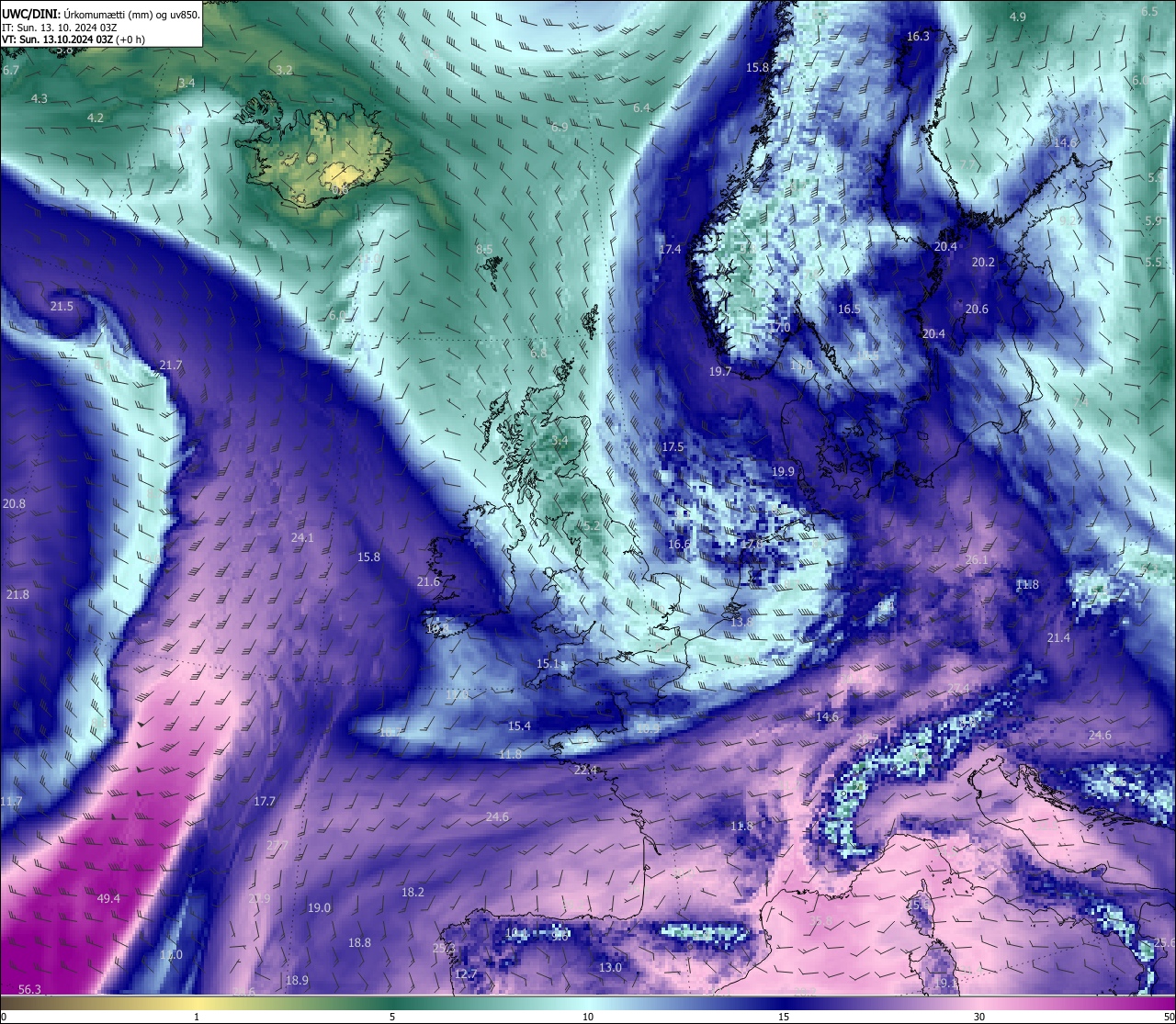Screen dimensions: 1176x1024
Task: Click the 15.4 value label
Action: click(x=519, y=726)
